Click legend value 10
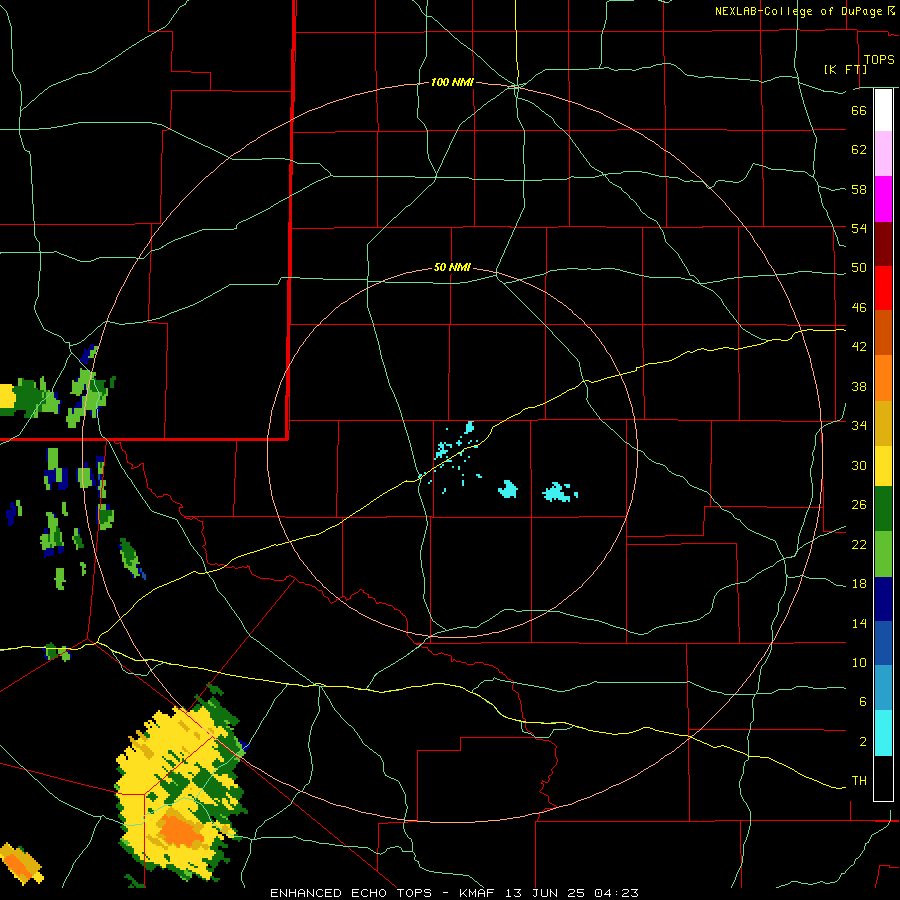Screen dimensions: 900x900 tap(859, 662)
